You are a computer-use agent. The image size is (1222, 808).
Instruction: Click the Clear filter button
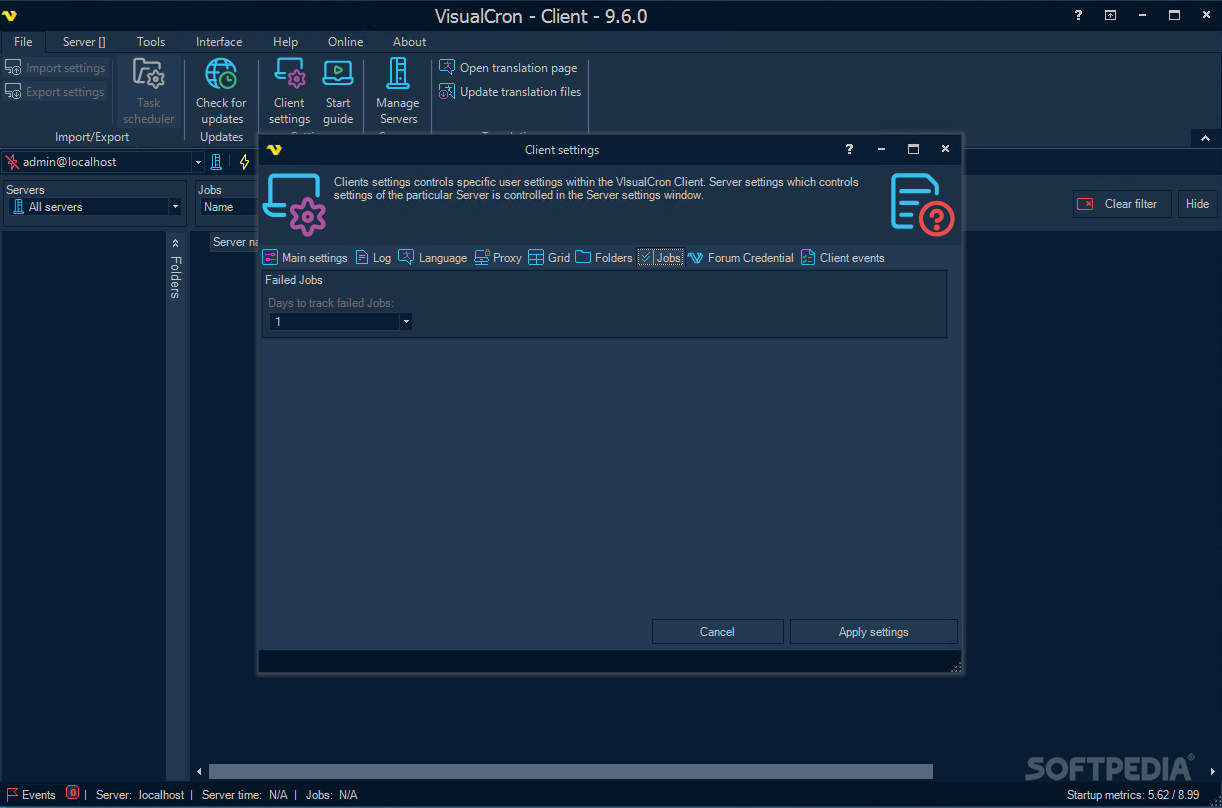(1122, 204)
